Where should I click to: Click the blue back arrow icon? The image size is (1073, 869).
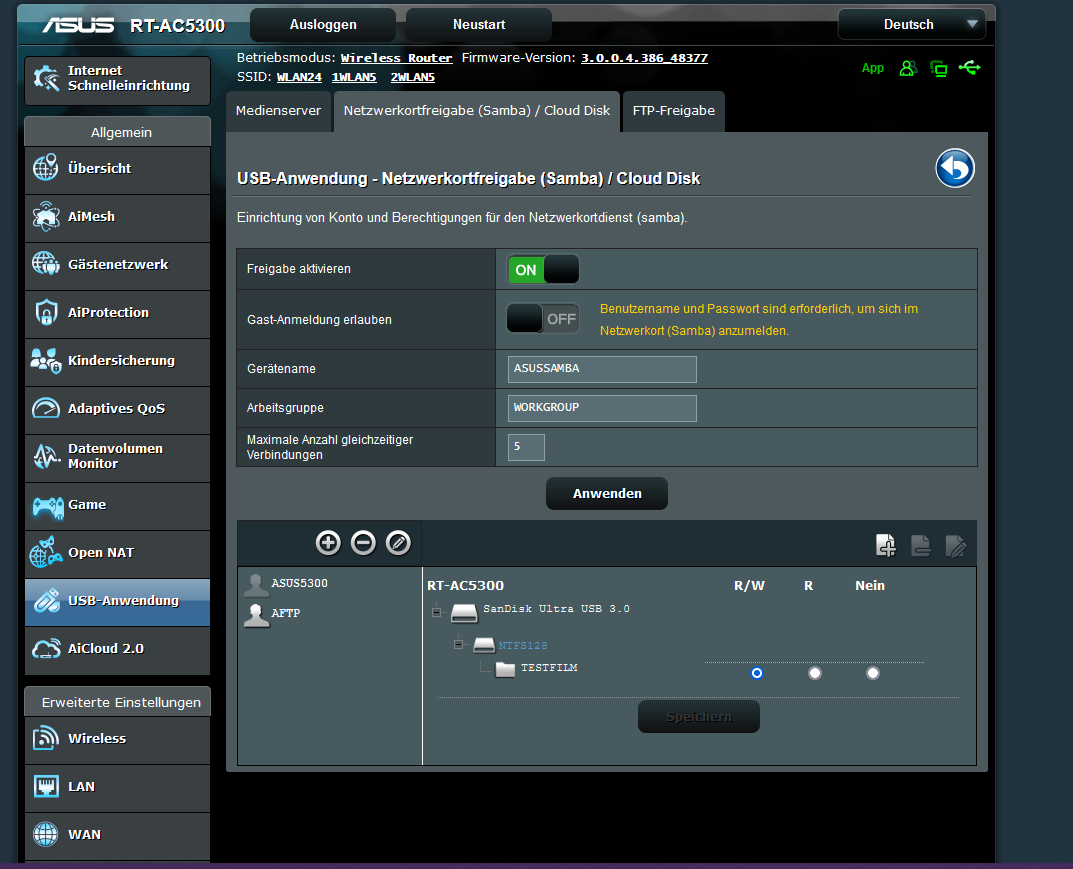[955, 168]
